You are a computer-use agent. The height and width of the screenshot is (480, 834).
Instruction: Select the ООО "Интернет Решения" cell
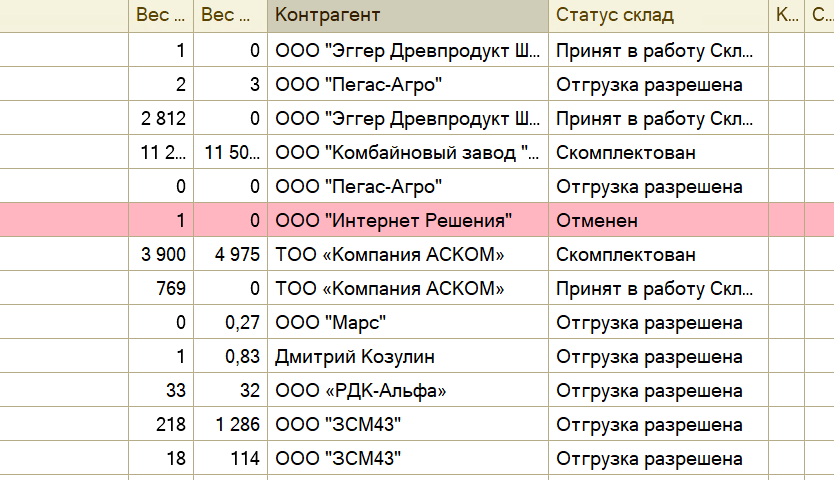point(407,220)
